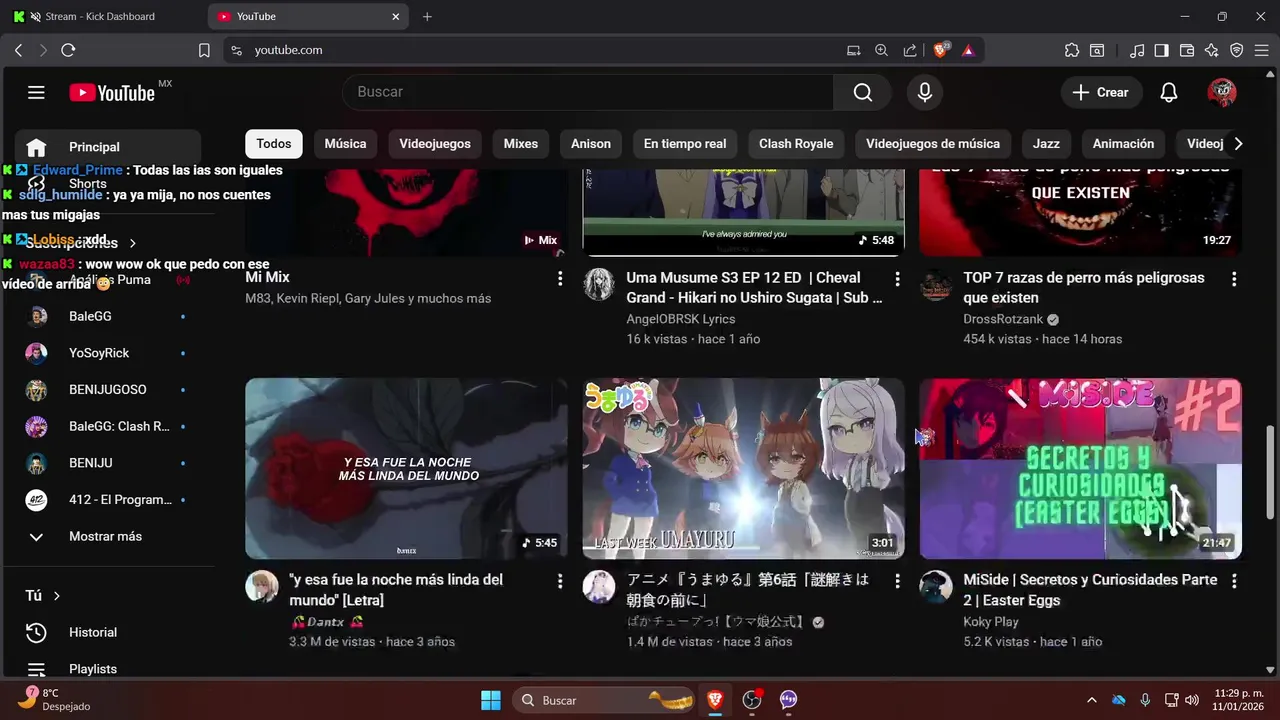Open AngelOBRSK Lyrics channel avatar
The height and width of the screenshot is (720, 1280).
click(x=599, y=284)
